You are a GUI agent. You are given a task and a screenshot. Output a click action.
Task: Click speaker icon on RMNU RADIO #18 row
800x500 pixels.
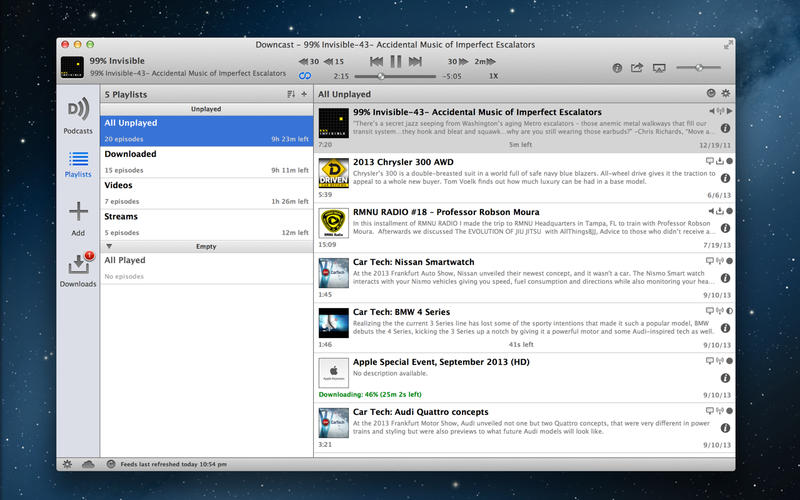point(711,211)
